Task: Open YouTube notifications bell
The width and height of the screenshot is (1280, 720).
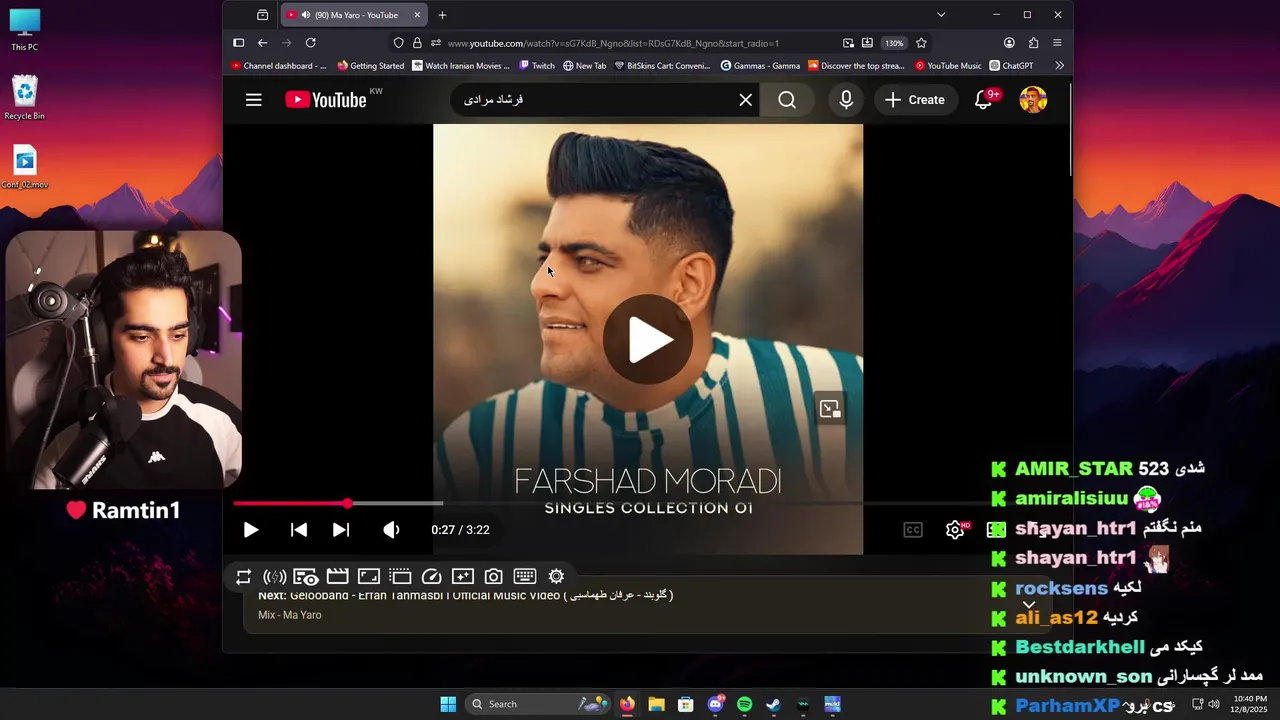Action: (984, 100)
